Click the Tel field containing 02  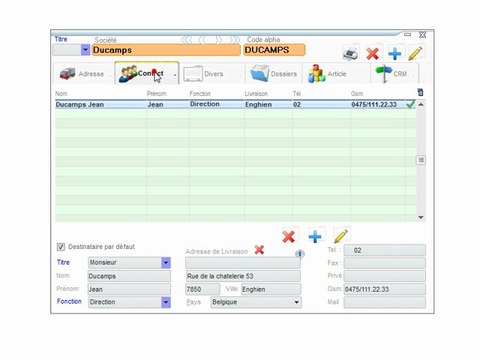pyautogui.click(x=385, y=250)
